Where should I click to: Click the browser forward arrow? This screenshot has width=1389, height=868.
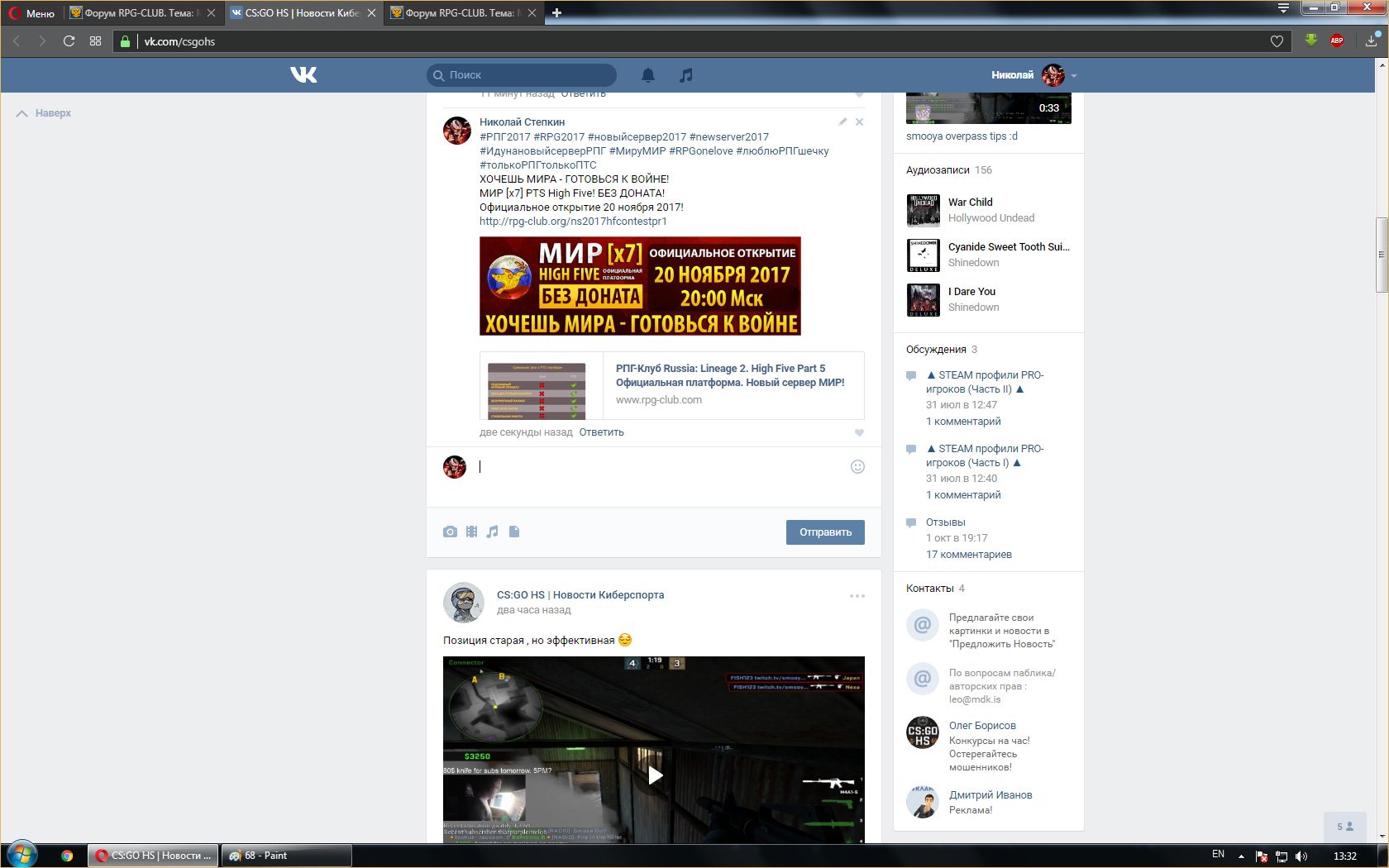tap(42, 41)
